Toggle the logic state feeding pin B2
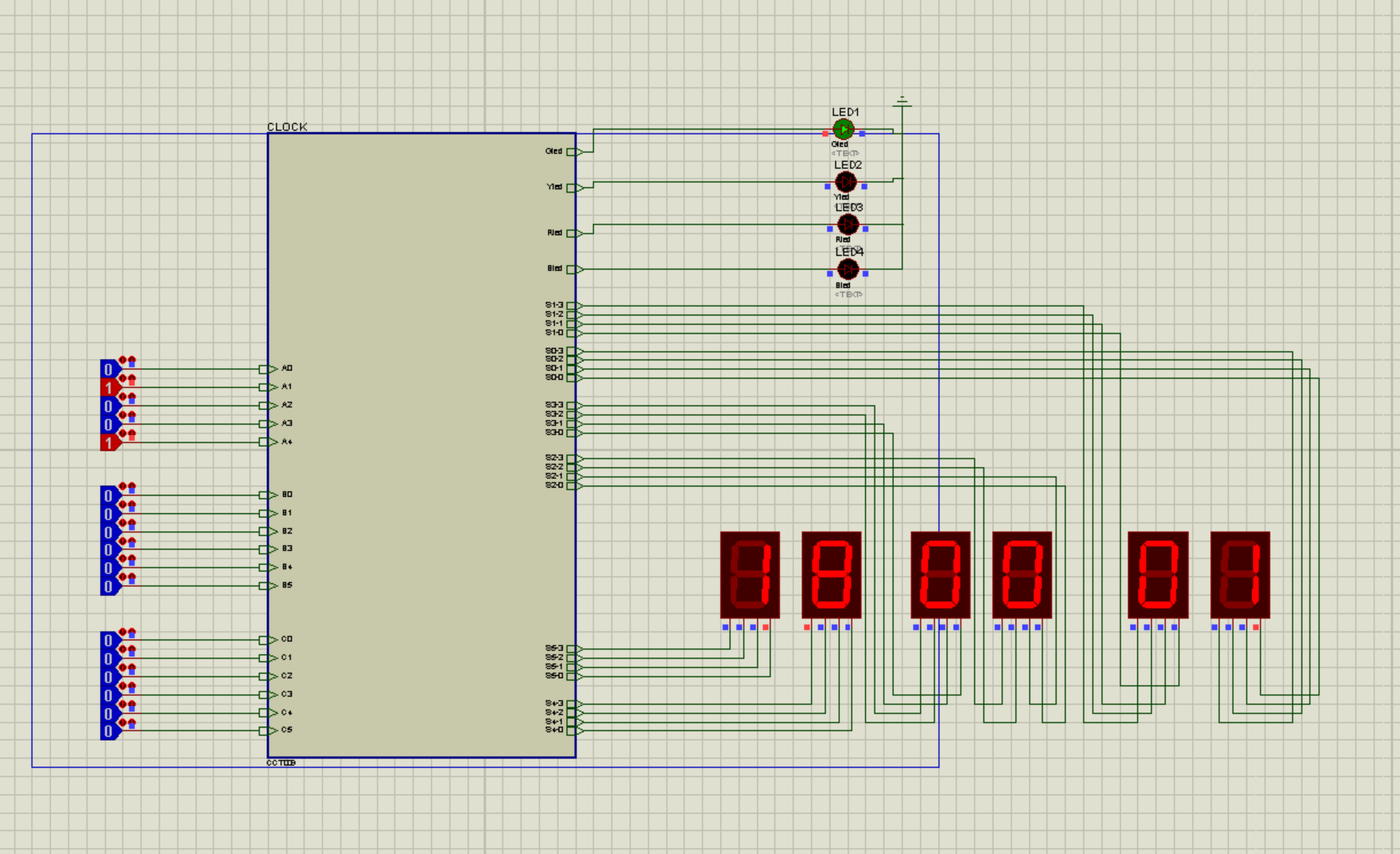This screenshot has width=1400, height=854. point(109,532)
